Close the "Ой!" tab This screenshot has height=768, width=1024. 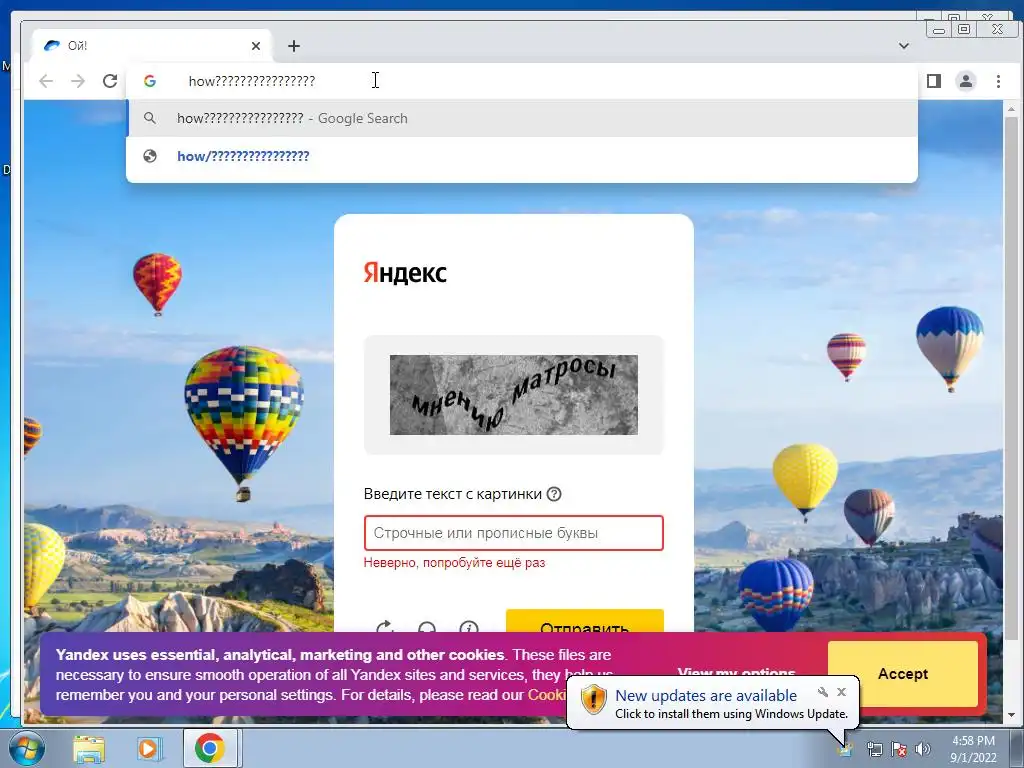point(256,46)
